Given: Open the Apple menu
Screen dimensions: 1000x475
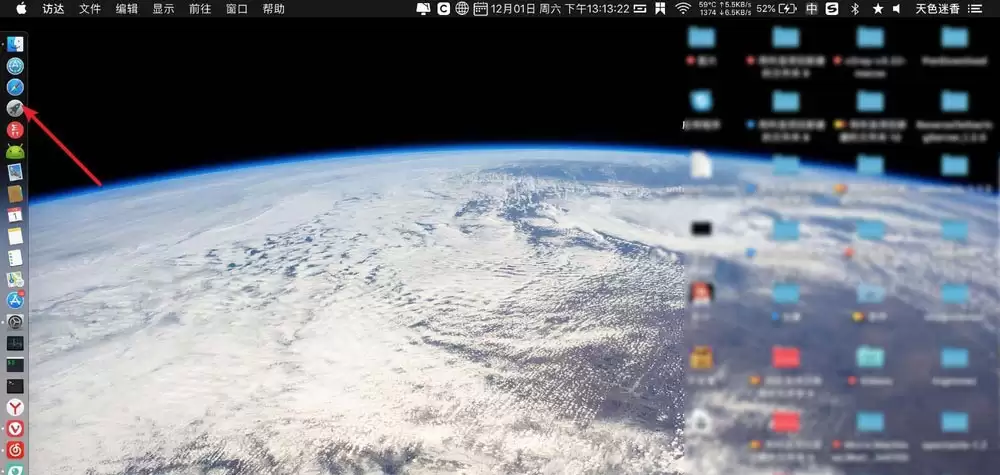Looking at the screenshot, I should coord(22,8).
